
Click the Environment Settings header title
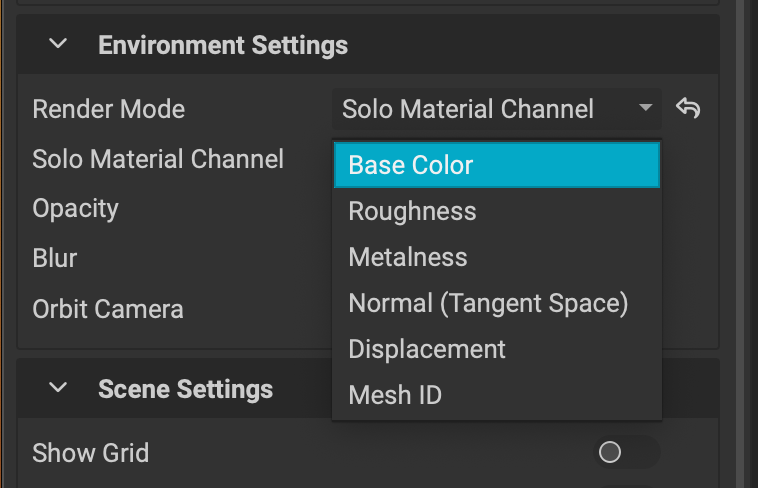222,45
